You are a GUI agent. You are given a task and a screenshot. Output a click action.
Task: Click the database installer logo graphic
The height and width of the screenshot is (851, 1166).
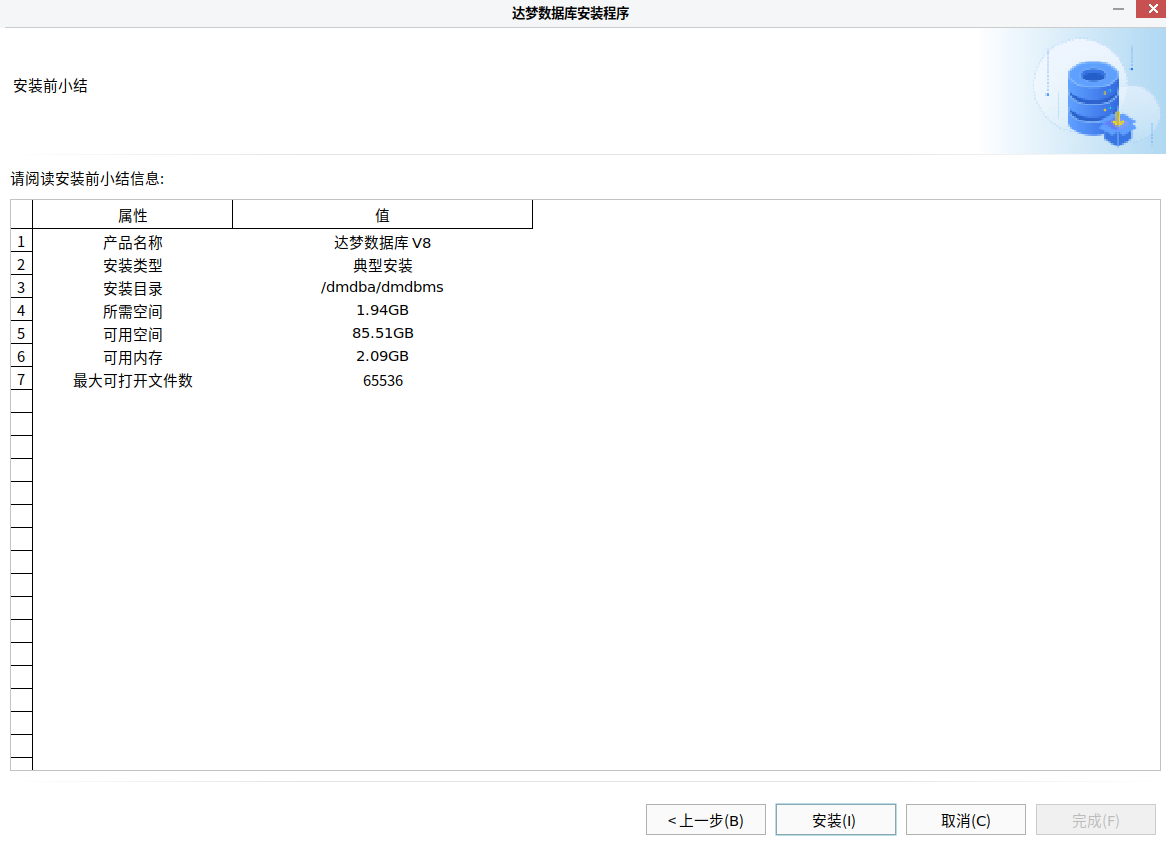pos(1097,93)
